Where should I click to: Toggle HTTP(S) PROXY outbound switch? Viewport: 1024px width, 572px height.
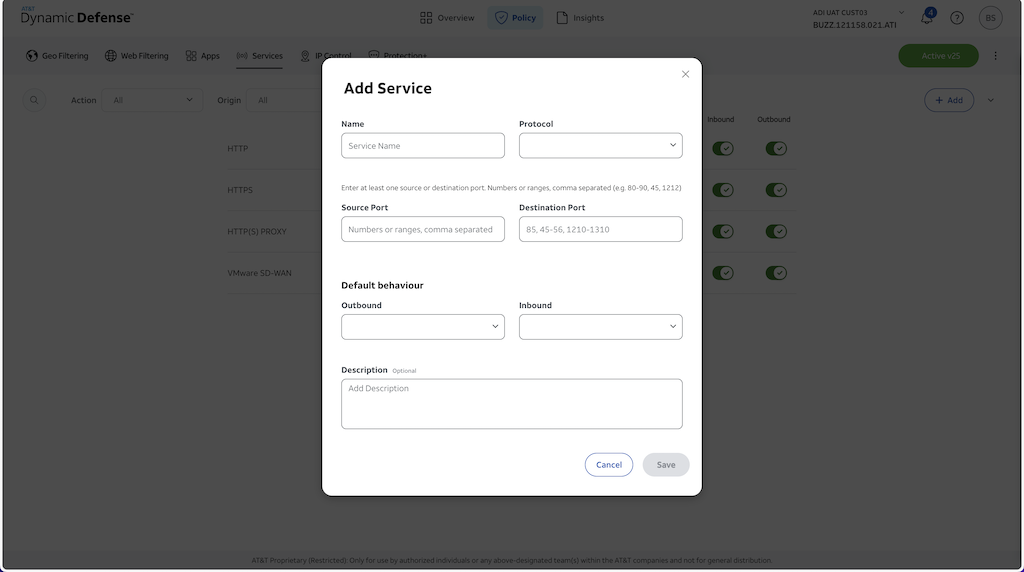[776, 231]
